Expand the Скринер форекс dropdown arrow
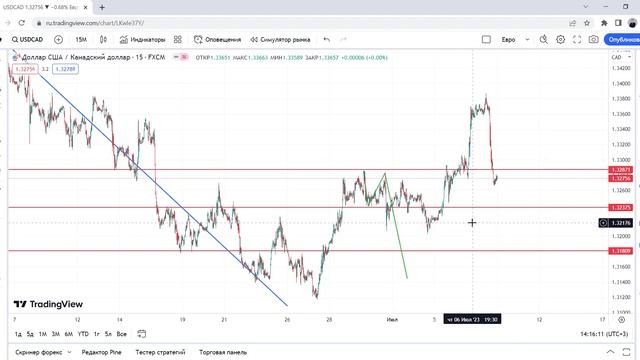 [69, 352]
